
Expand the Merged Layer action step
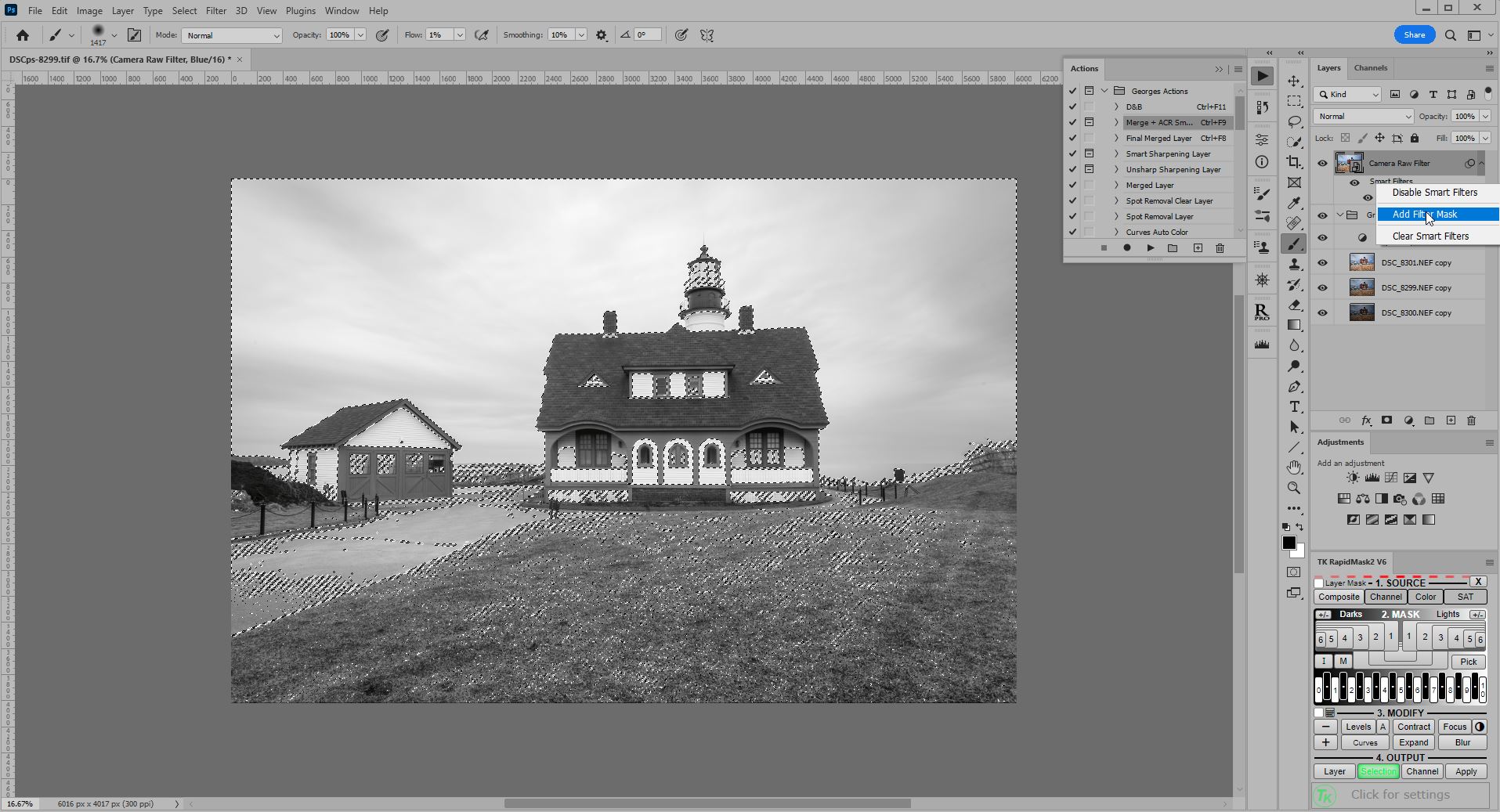(1115, 185)
